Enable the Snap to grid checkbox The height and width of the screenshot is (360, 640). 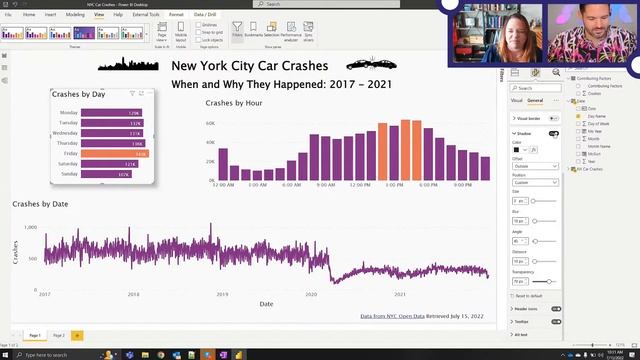click(x=198, y=32)
